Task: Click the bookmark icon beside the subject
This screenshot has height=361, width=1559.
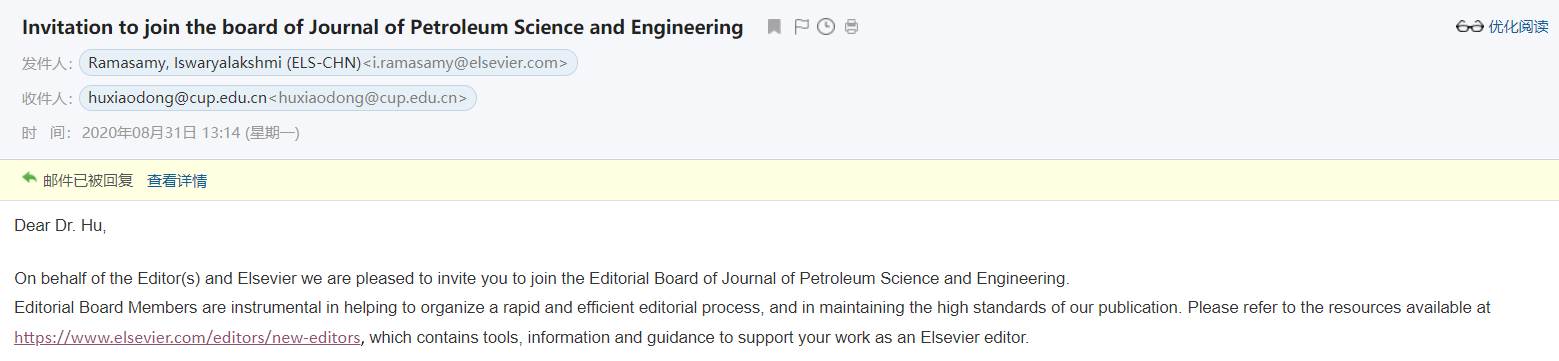Action: tap(774, 27)
